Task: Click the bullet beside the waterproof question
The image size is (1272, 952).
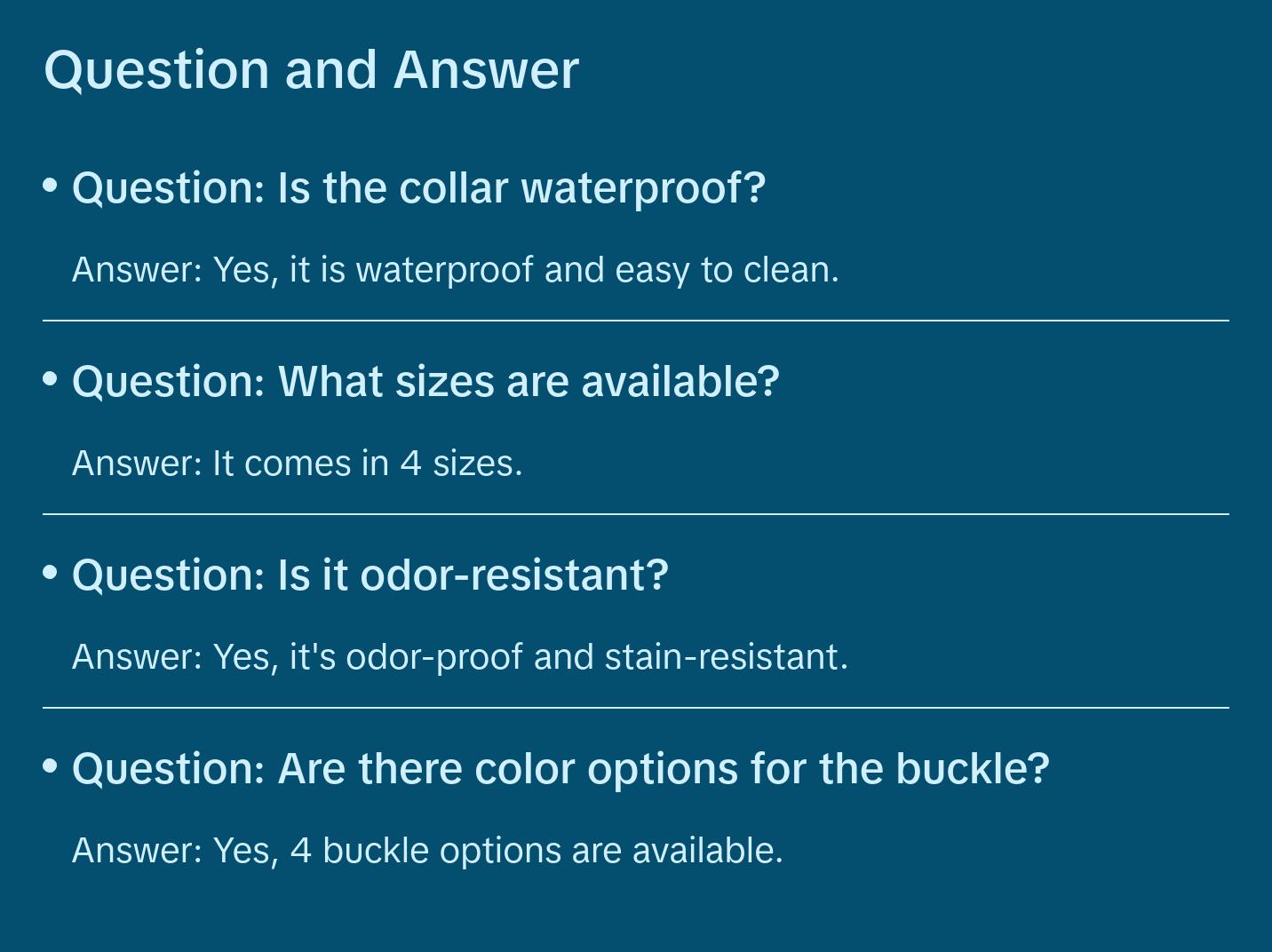Action: click(51, 186)
